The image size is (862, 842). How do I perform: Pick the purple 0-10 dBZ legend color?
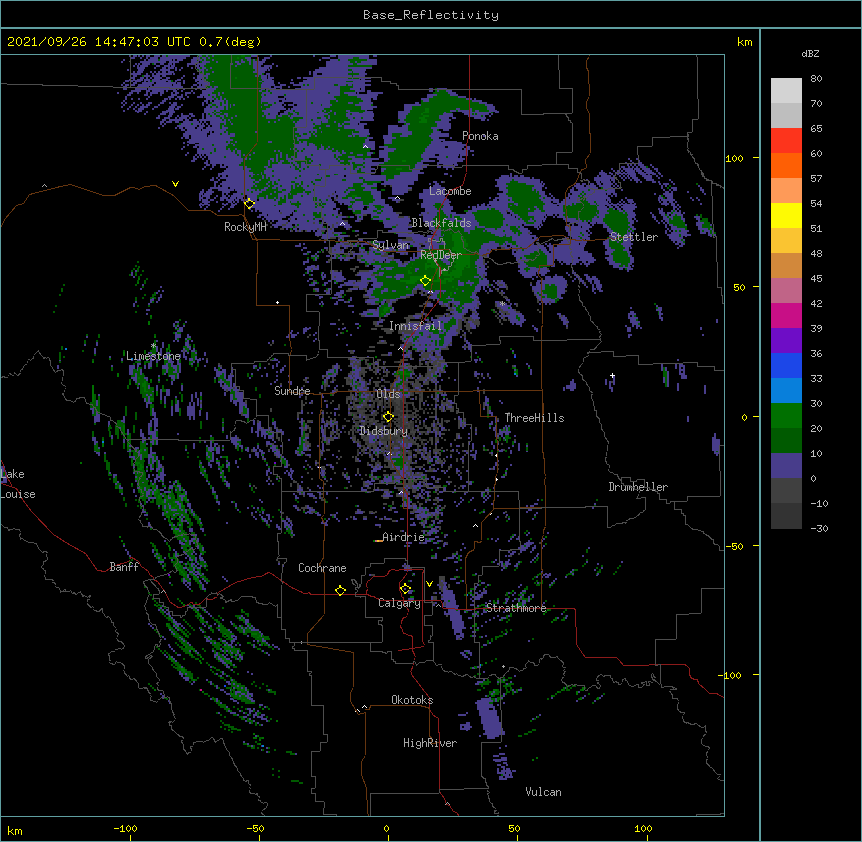(786, 466)
